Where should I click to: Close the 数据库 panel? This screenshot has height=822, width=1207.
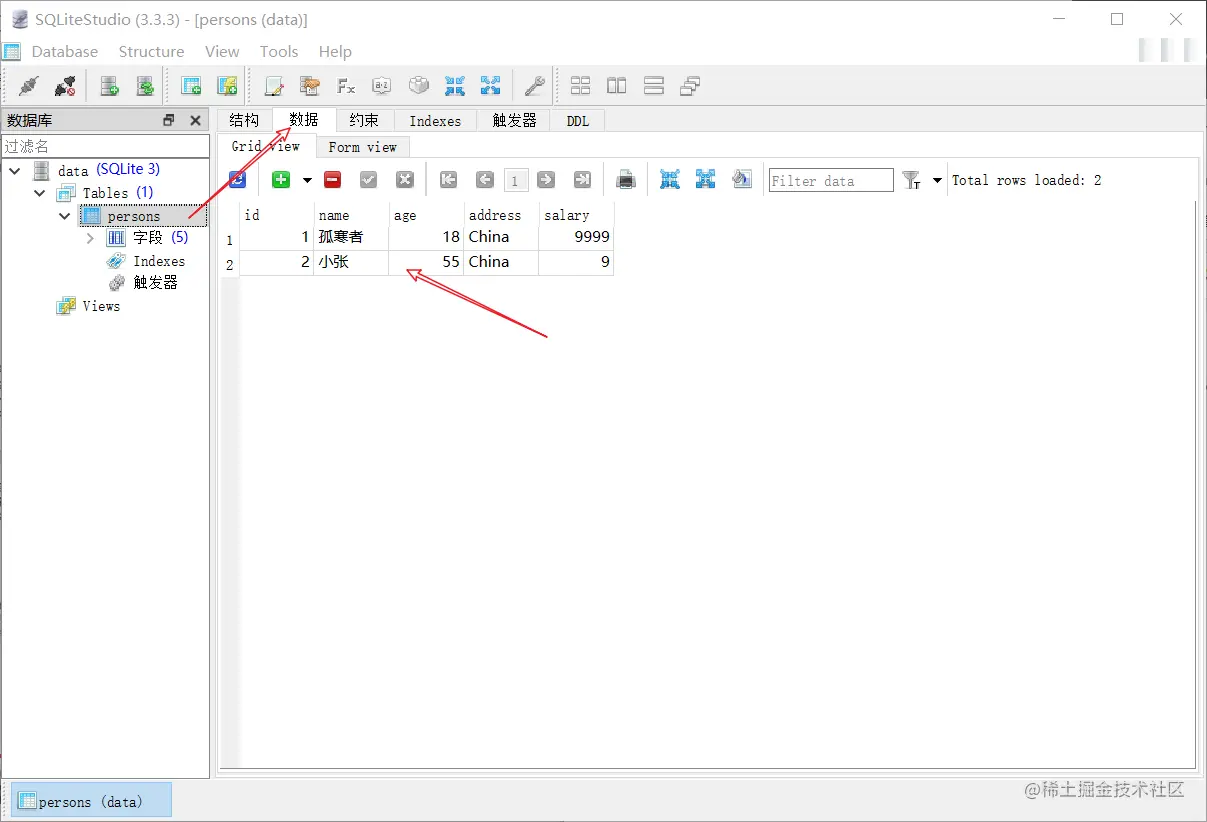tap(196, 120)
